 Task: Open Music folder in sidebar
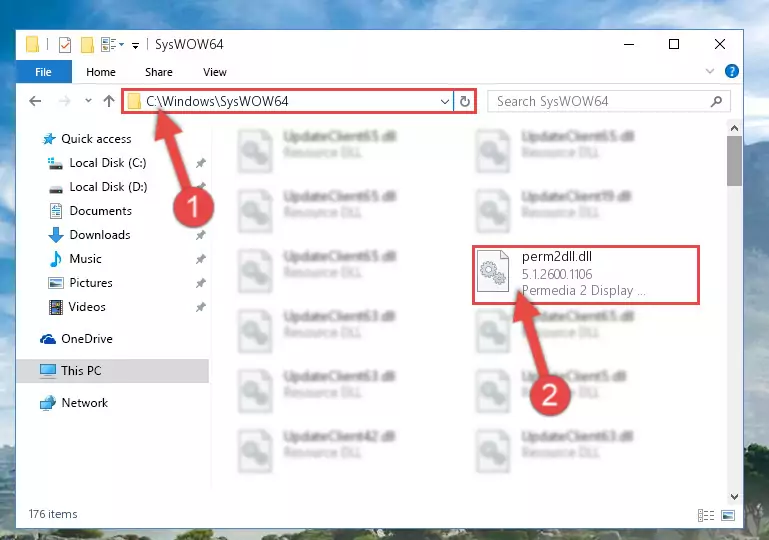pyautogui.click(x=85, y=259)
